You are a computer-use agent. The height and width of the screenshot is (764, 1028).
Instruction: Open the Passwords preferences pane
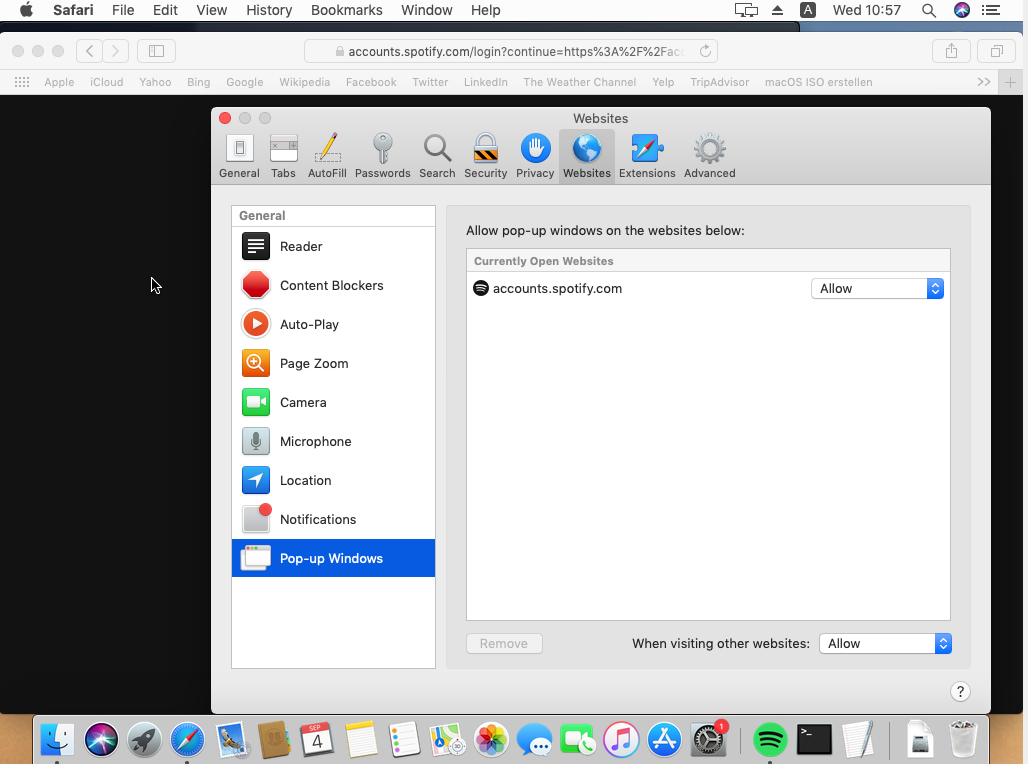(382, 156)
